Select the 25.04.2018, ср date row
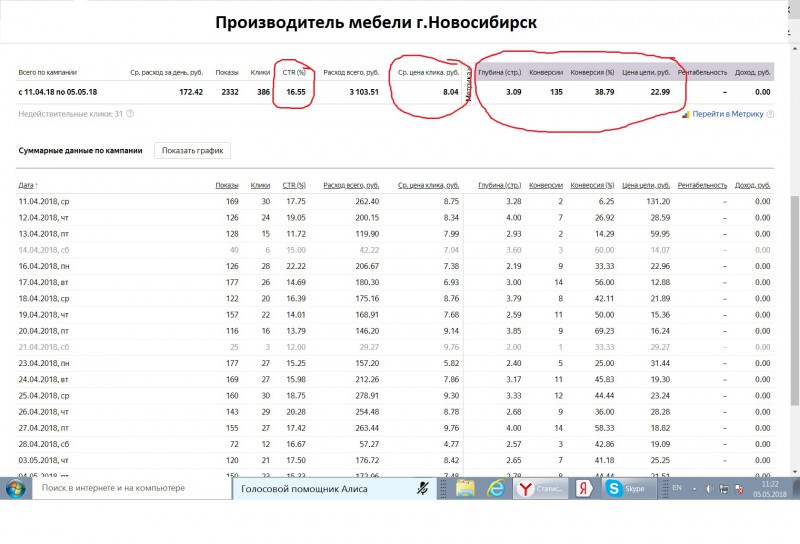 pyautogui.click(x=395, y=395)
